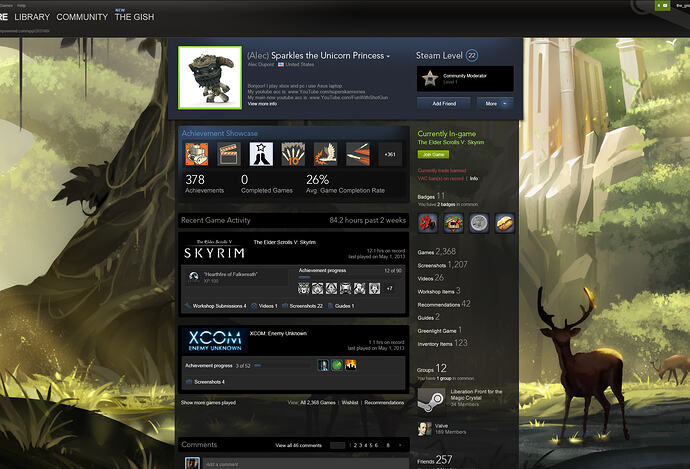The height and width of the screenshot is (469, 690).
Task: Click the Add Friend button
Action: [x=444, y=103]
